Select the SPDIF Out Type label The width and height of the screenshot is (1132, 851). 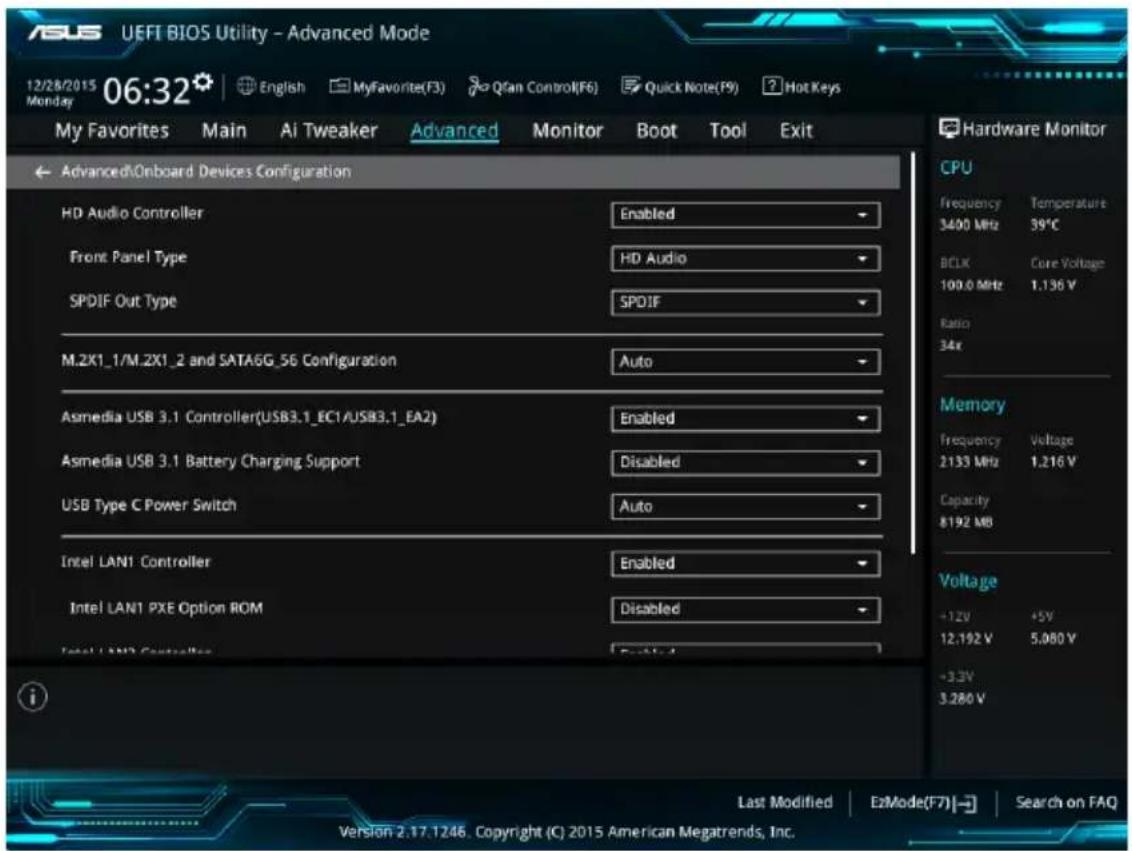point(123,301)
